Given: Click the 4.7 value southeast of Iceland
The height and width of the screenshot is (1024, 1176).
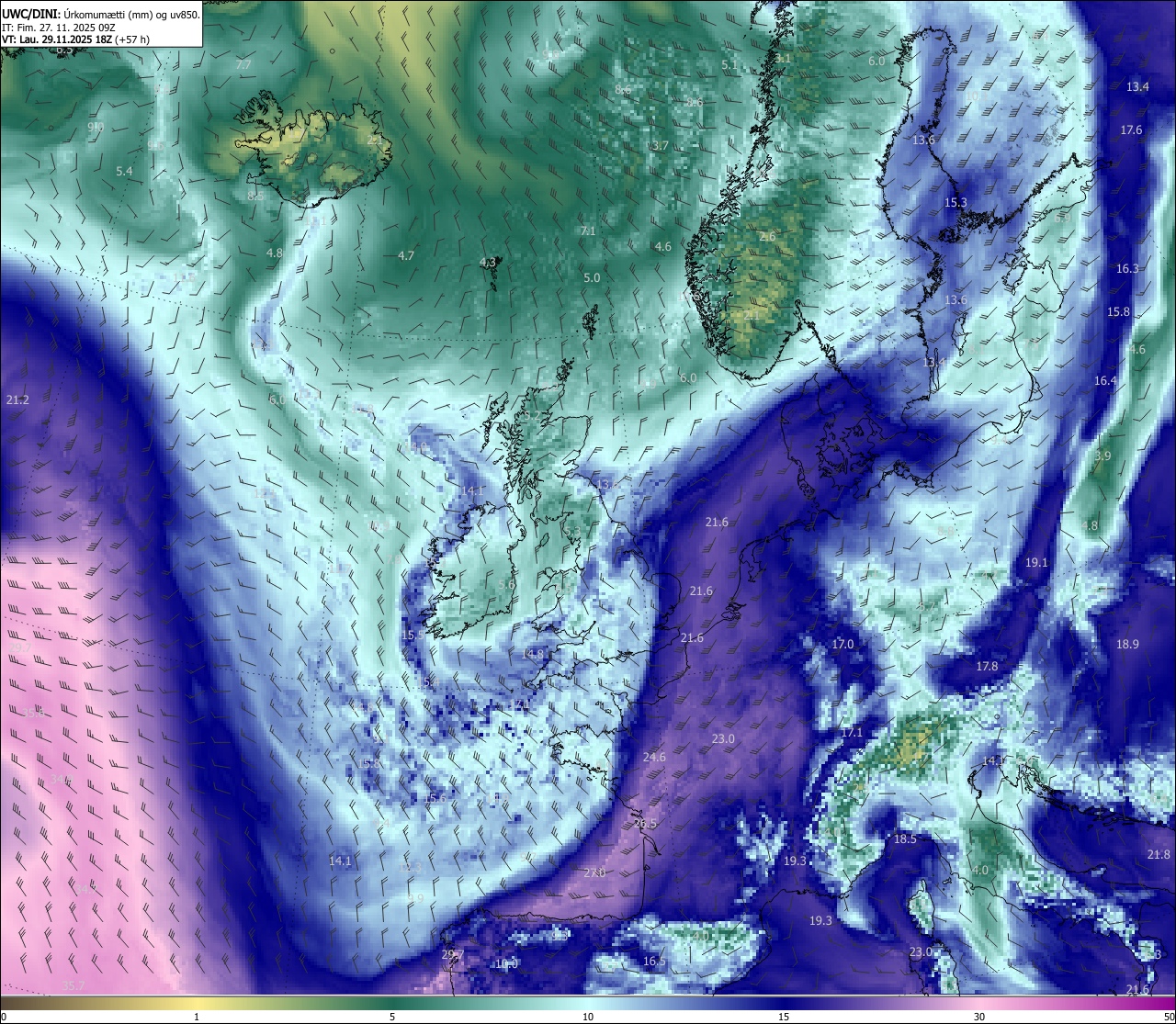Looking at the screenshot, I should 406,255.
